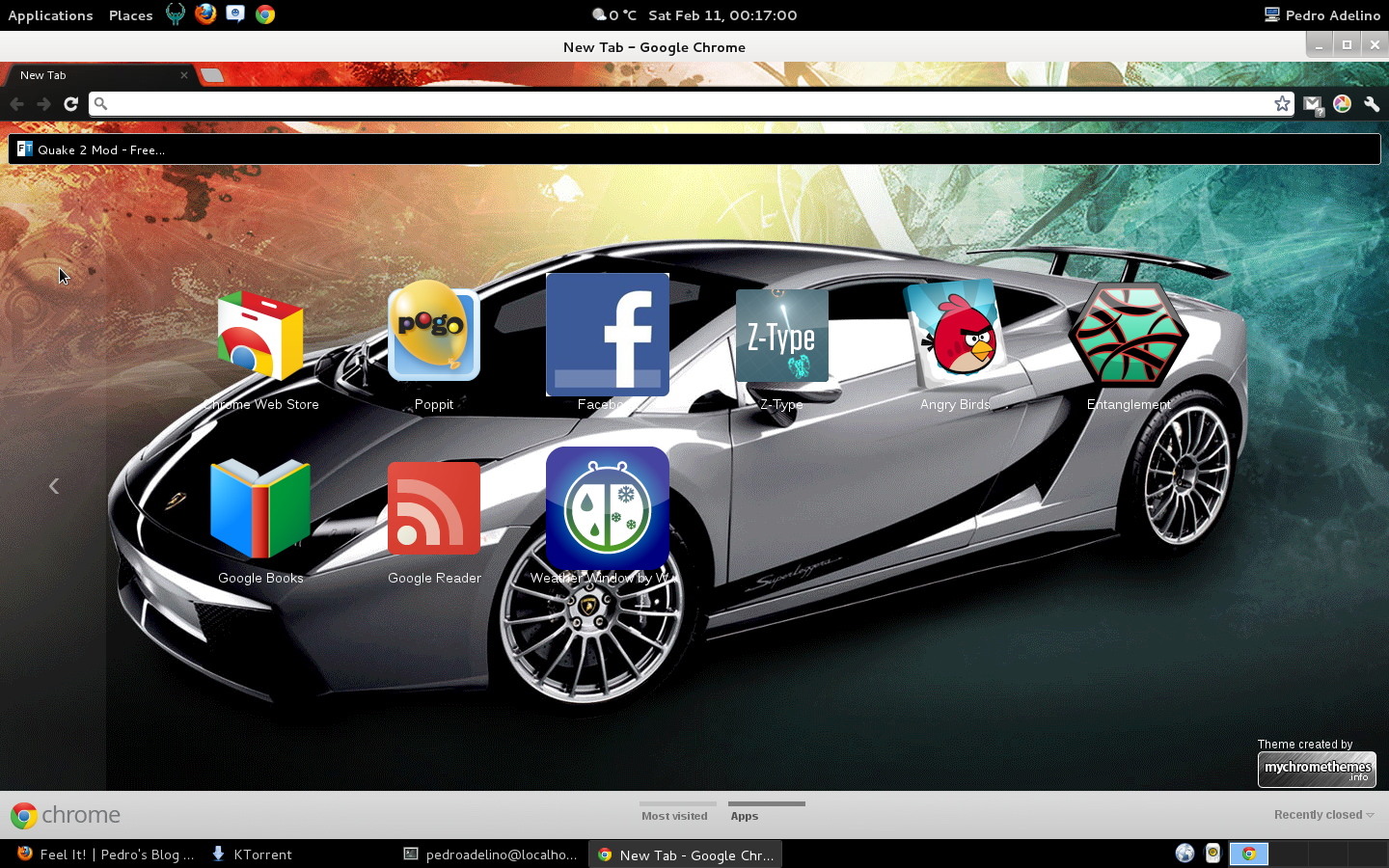This screenshot has width=1389, height=868.
Task: Open the Quake launcher in top panel
Action: click(176, 14)
